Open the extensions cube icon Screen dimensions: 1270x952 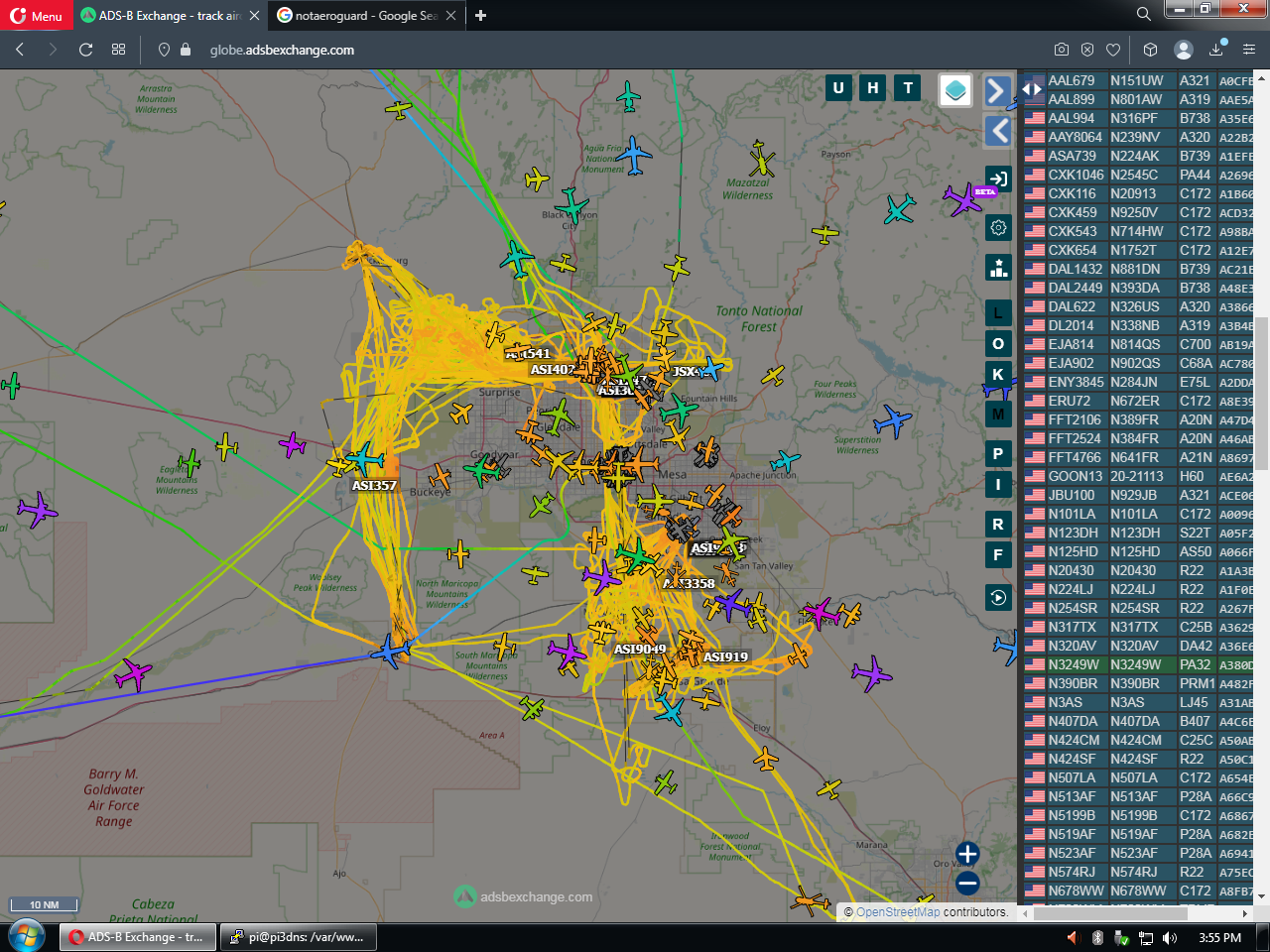click(x=1151, y=50)
